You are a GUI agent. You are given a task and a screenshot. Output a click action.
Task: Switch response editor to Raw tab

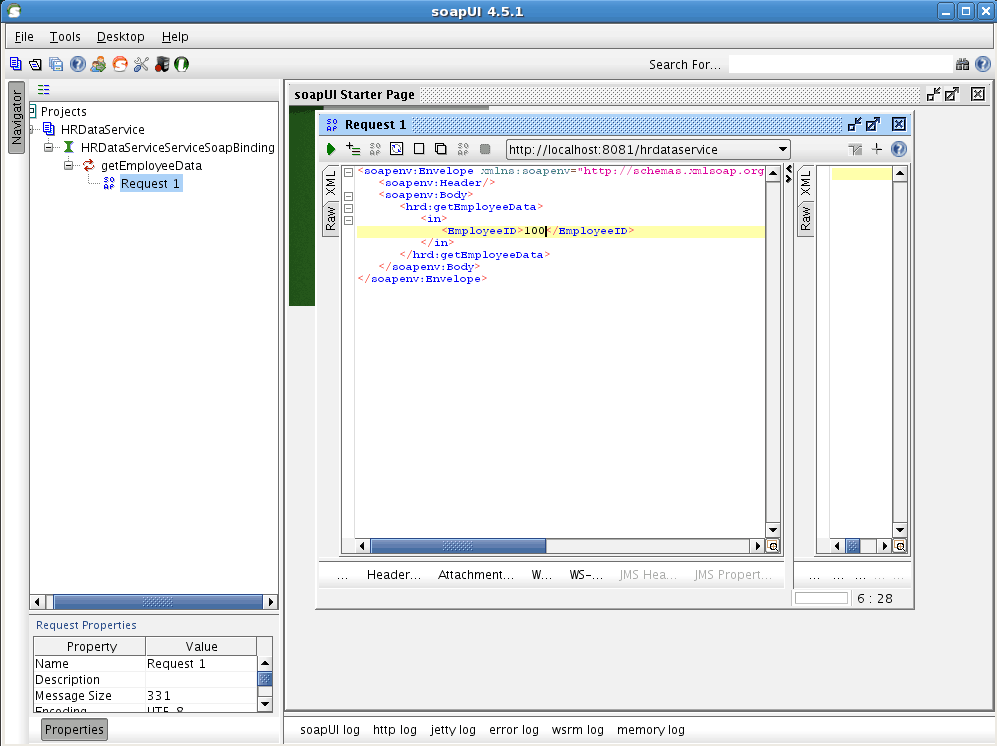tap(806, 218)
